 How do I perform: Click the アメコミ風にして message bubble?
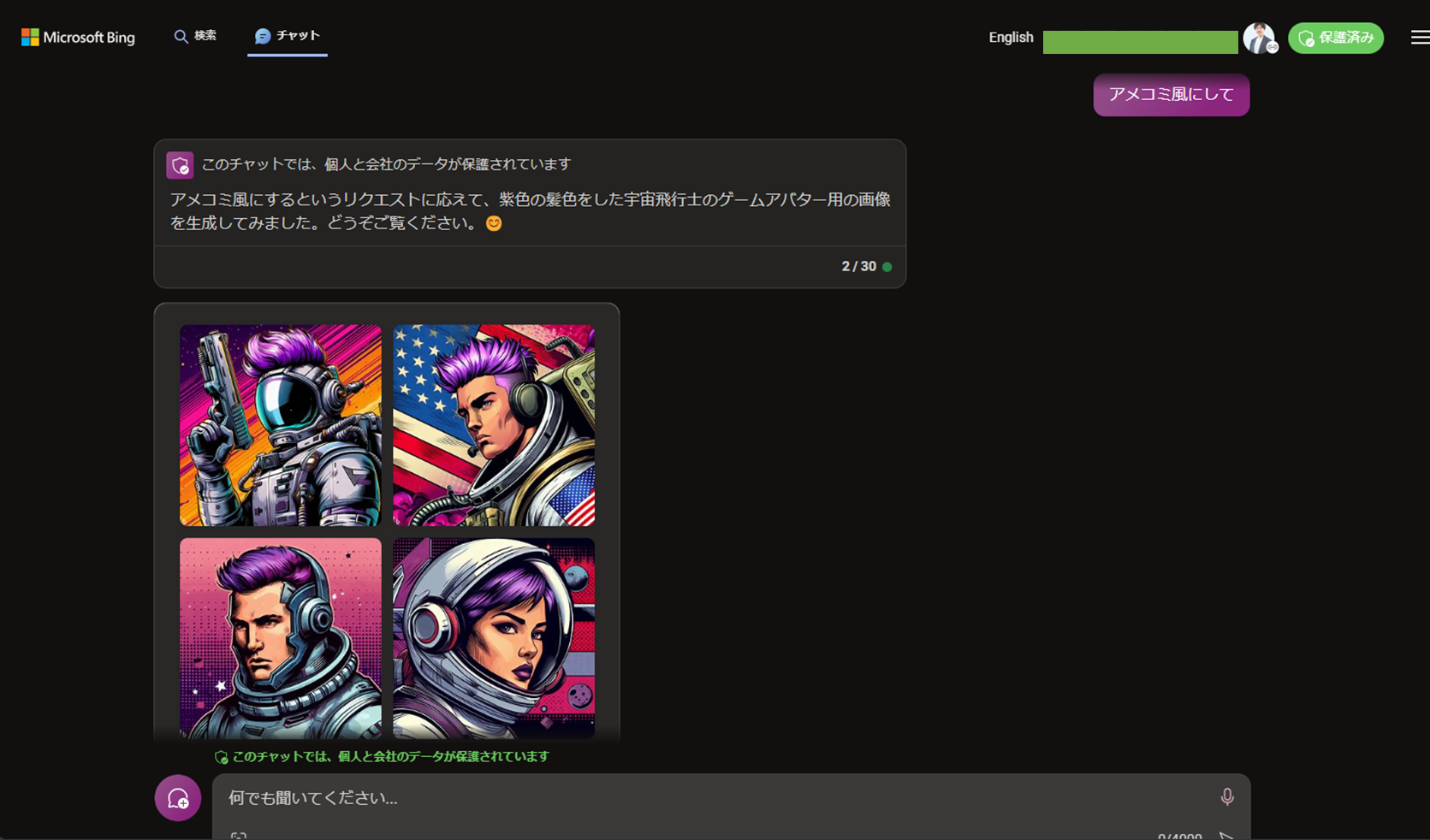pos(1171,94)
